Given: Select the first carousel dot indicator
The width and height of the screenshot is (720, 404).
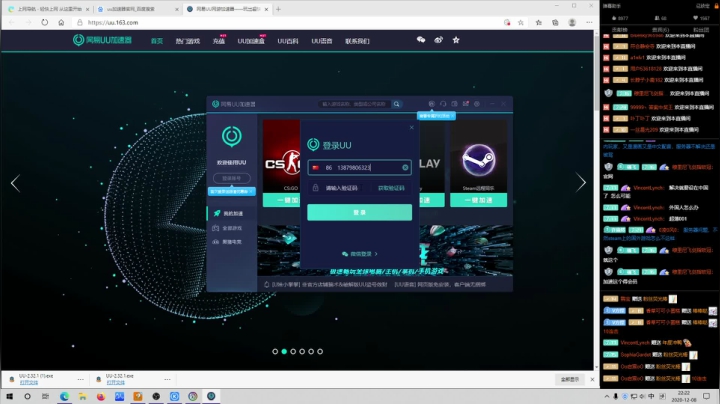Looking at the screenshot, I should [275, 351].
